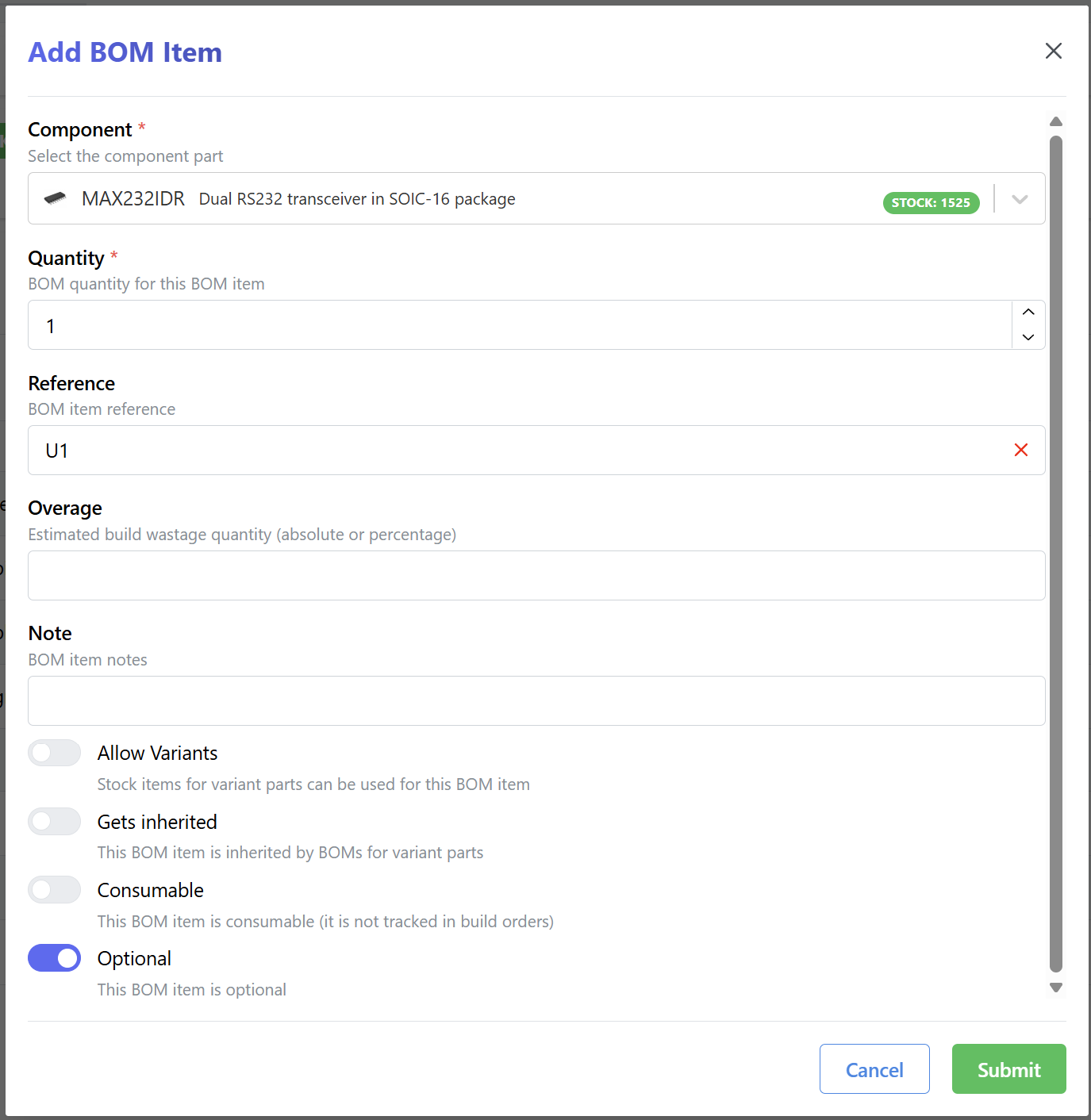This screenshot has height=1120, width=1091.
Task: Expand the MAX232IDR part selector chevron
Action: pyautogui.click(x=1020, y=199)
